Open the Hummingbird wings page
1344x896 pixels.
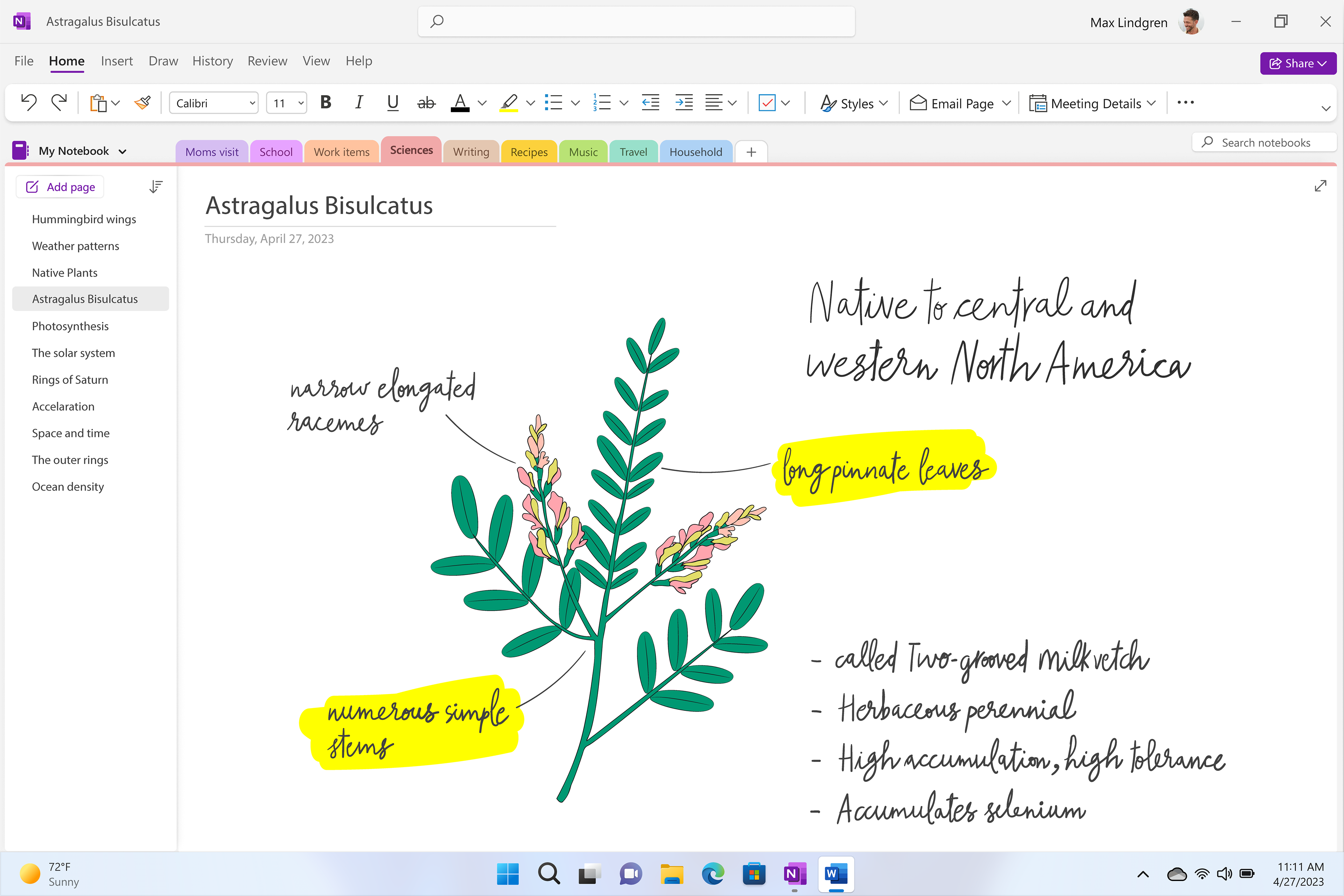84,219
